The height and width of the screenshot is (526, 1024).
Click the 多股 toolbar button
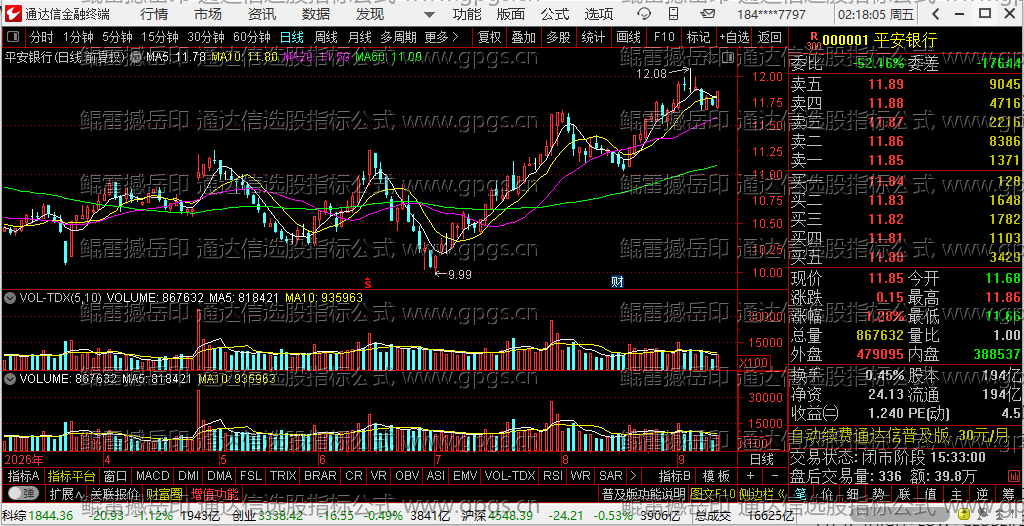coord(558,38)
